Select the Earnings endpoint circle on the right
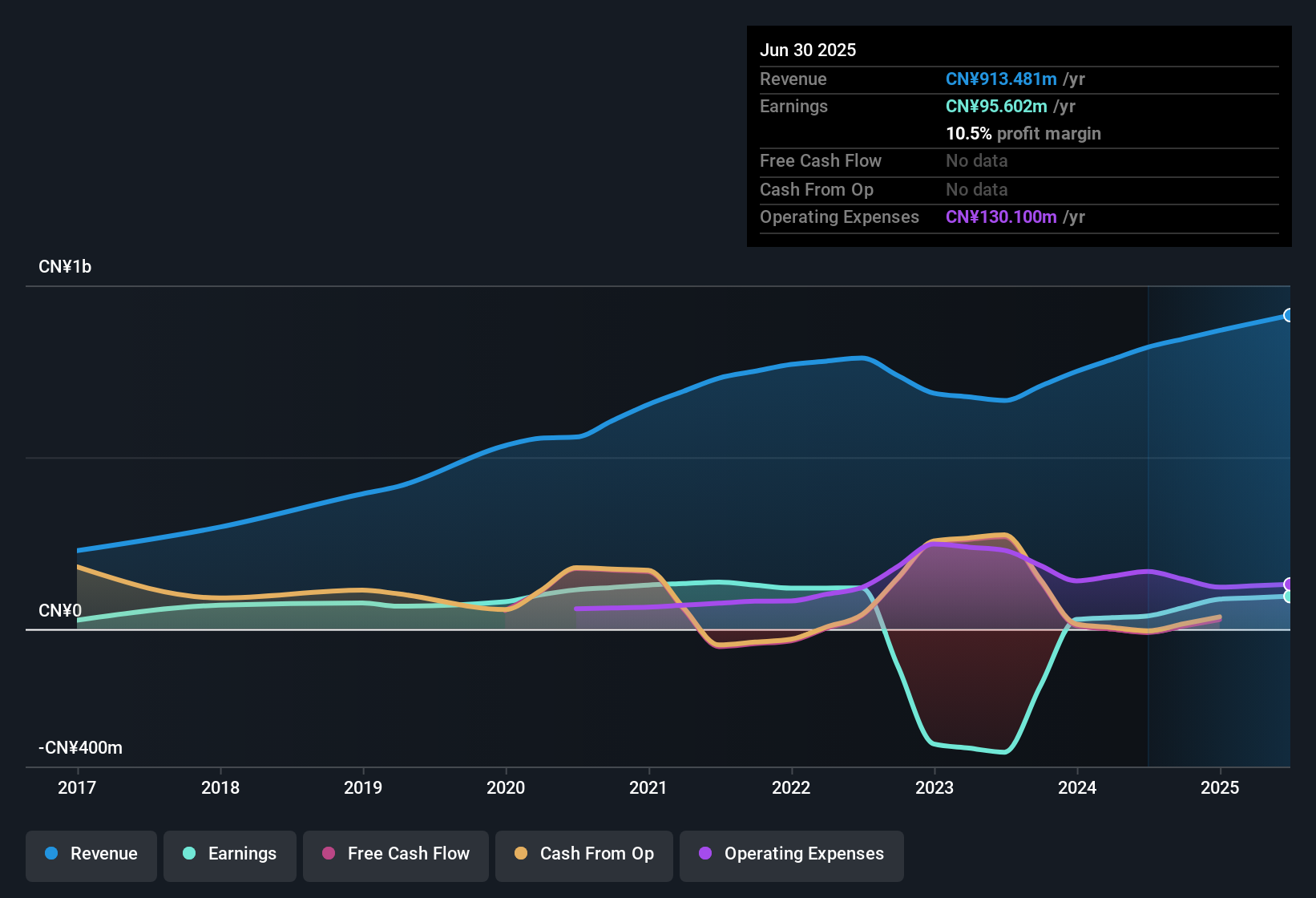The width and height of the screenshot is (1316, 898). tap(1289, 597)
